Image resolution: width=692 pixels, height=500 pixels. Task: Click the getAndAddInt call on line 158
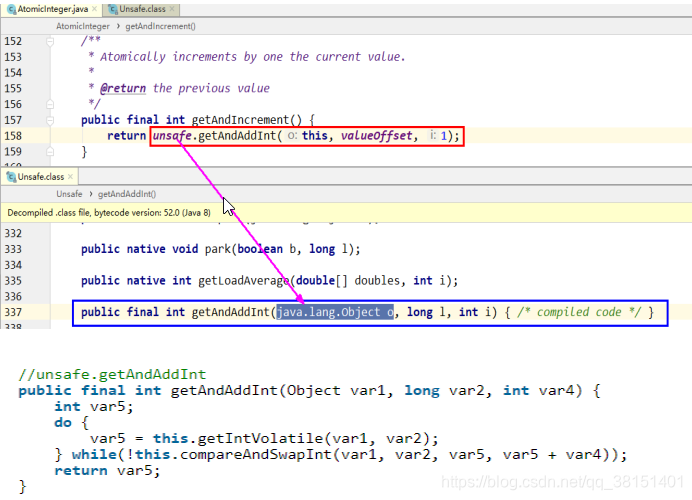(x=237, y=135)
